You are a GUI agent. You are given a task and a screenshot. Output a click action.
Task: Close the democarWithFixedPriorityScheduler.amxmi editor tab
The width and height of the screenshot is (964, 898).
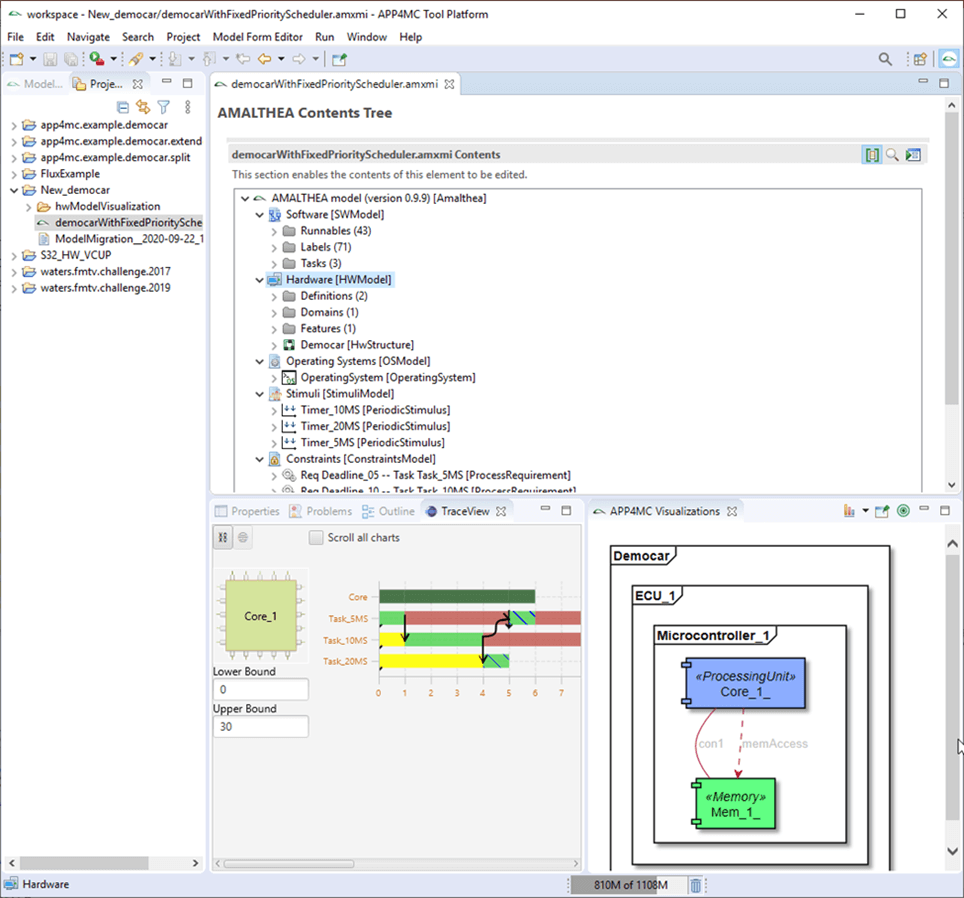click(x=449, y=84)
